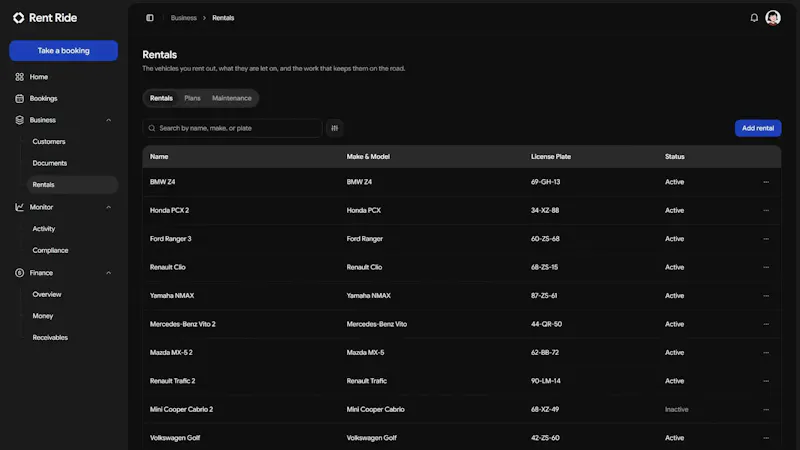The width and height of the screenshot is (800, 450).
Task: Open row actions for BMW Z4
Action: click(x=766, y=182)
